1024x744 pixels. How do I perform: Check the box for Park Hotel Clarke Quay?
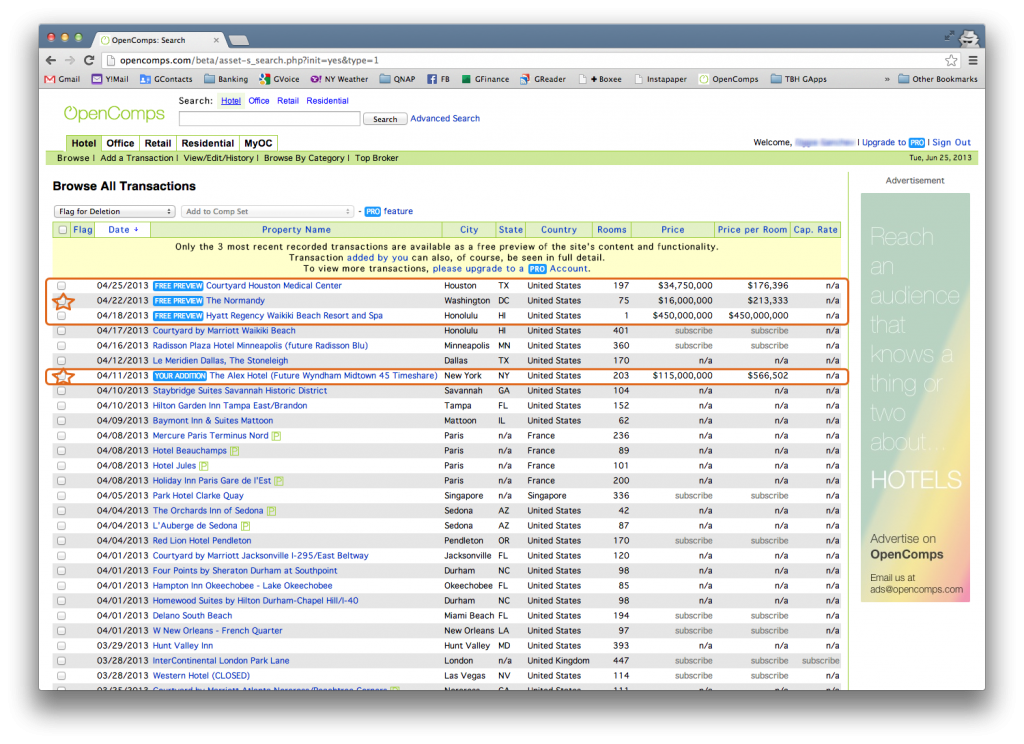coord(61,496)
